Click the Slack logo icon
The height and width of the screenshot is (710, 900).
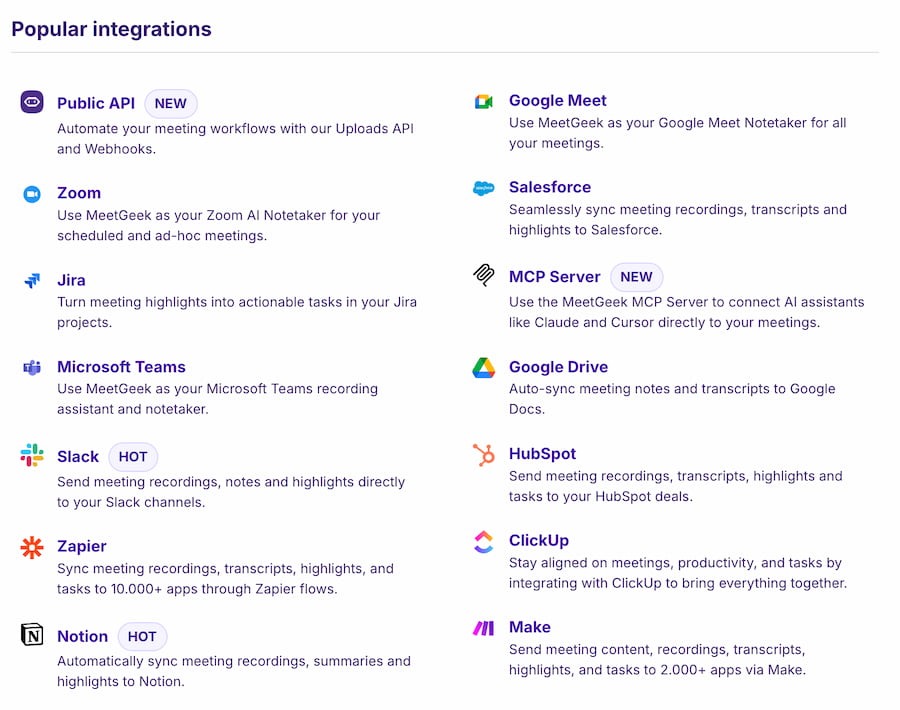(32, 456)
